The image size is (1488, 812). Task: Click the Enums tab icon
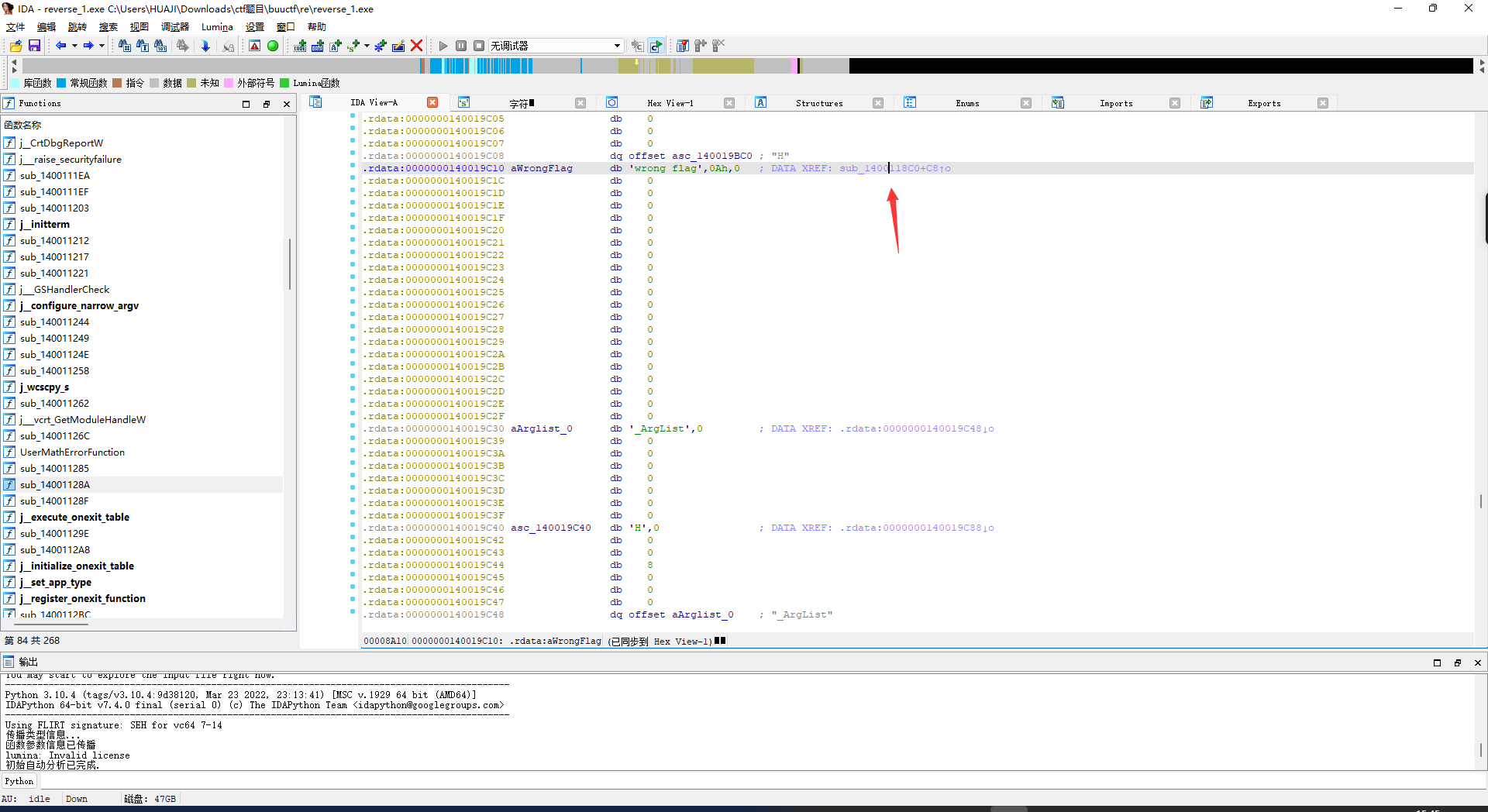[910, 102]
